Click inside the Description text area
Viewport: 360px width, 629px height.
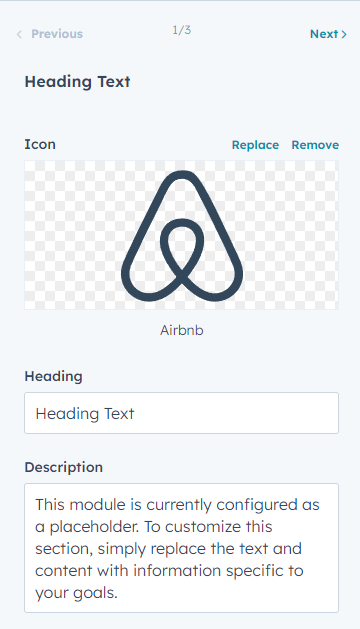pyautogui.click(x=181, y=548)
